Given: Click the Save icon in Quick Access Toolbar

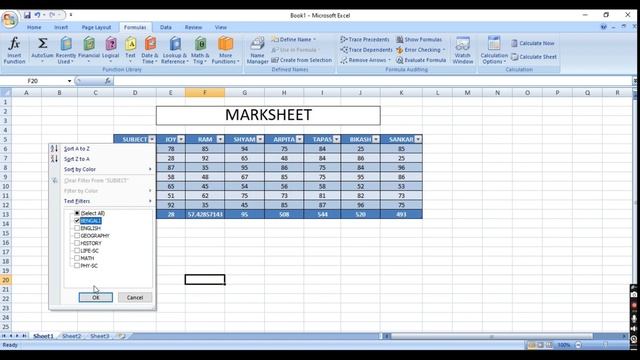Looking at the screenshot, I should pos(27,15).
